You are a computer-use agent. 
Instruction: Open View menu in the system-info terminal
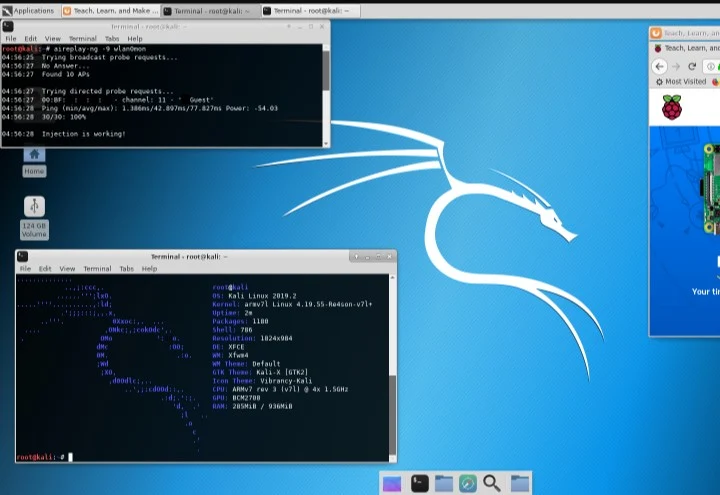67,269
